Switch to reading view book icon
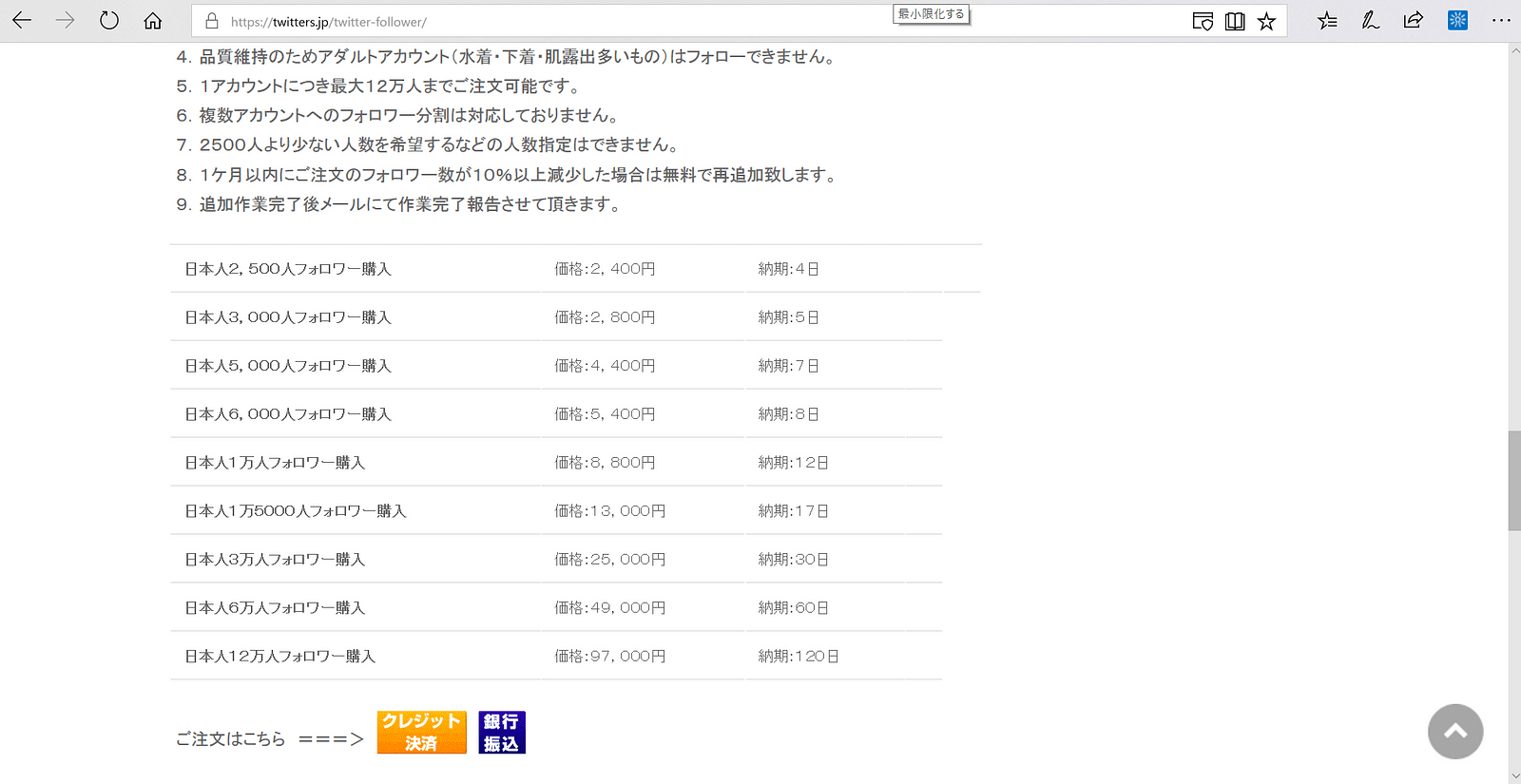 (x=1235, y=21)
